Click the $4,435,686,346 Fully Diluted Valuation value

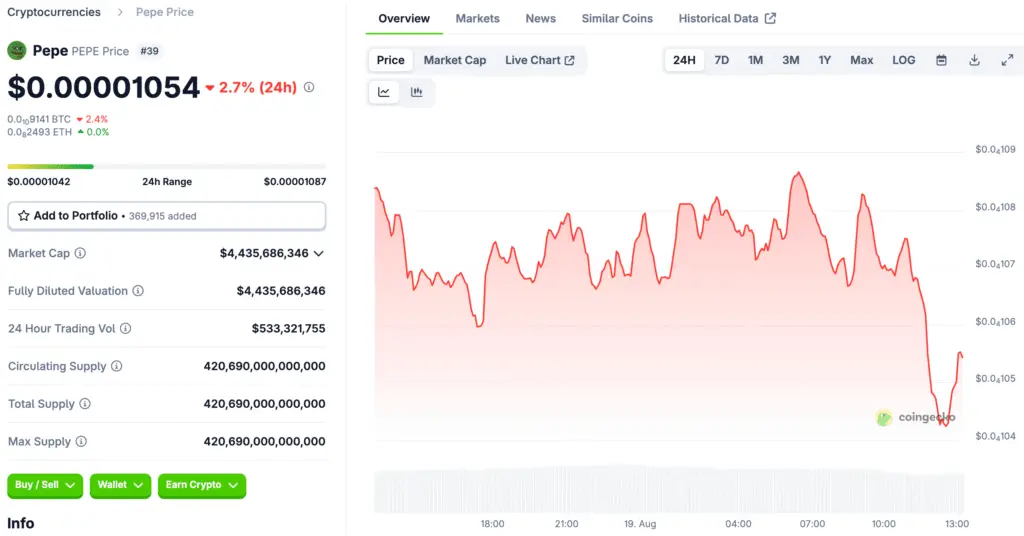[281, 291]
